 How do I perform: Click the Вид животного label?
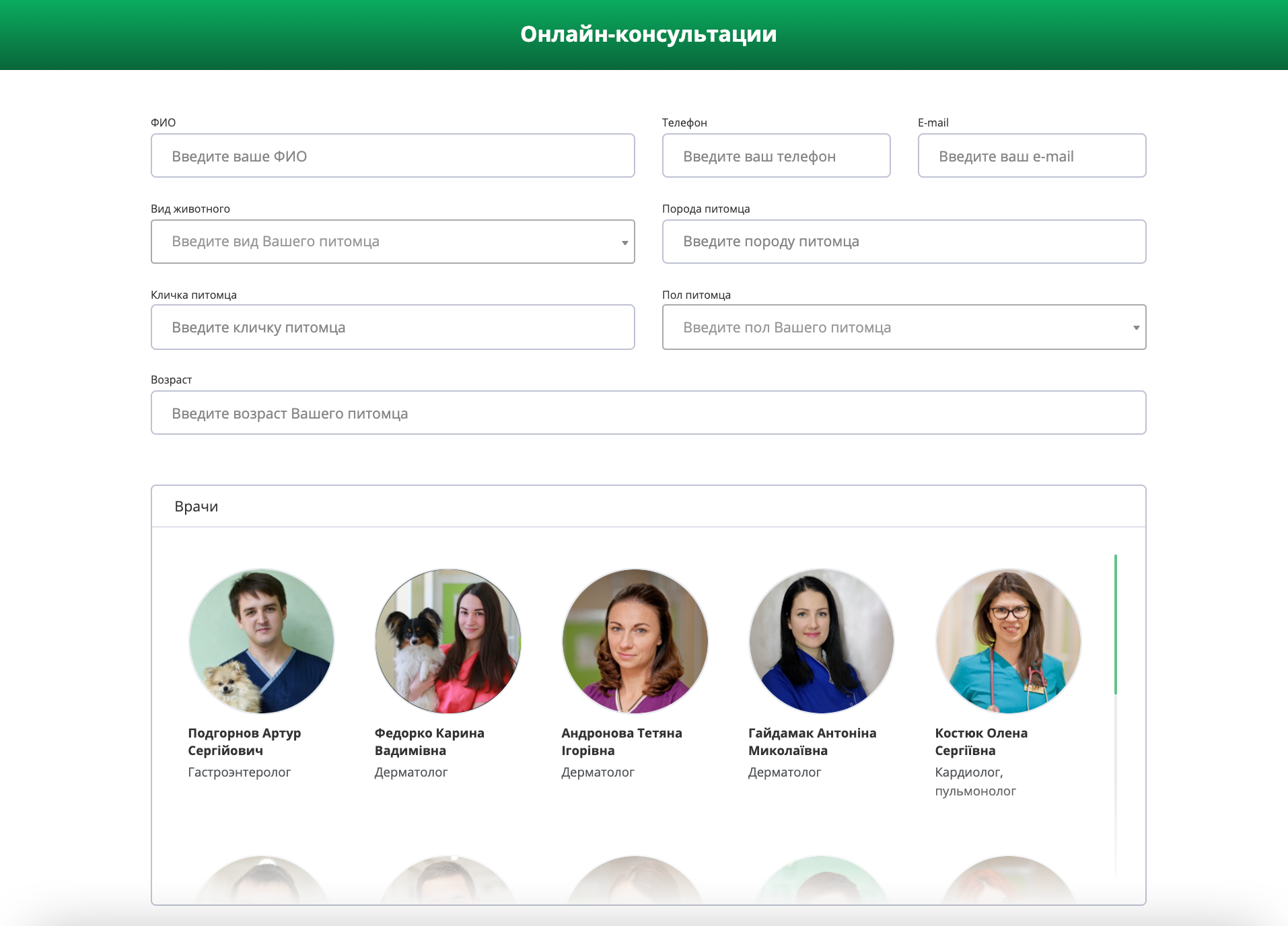pyautogui.click(x=190, y=209)
